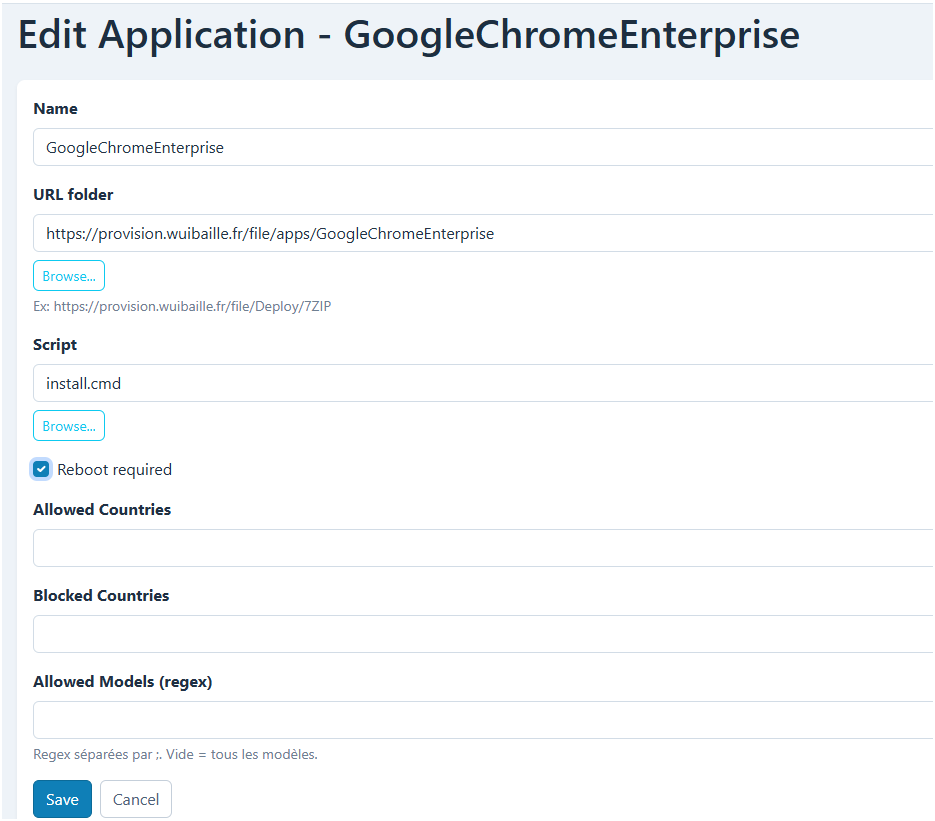Click the 'URL folder' field label

click(73, 194)
